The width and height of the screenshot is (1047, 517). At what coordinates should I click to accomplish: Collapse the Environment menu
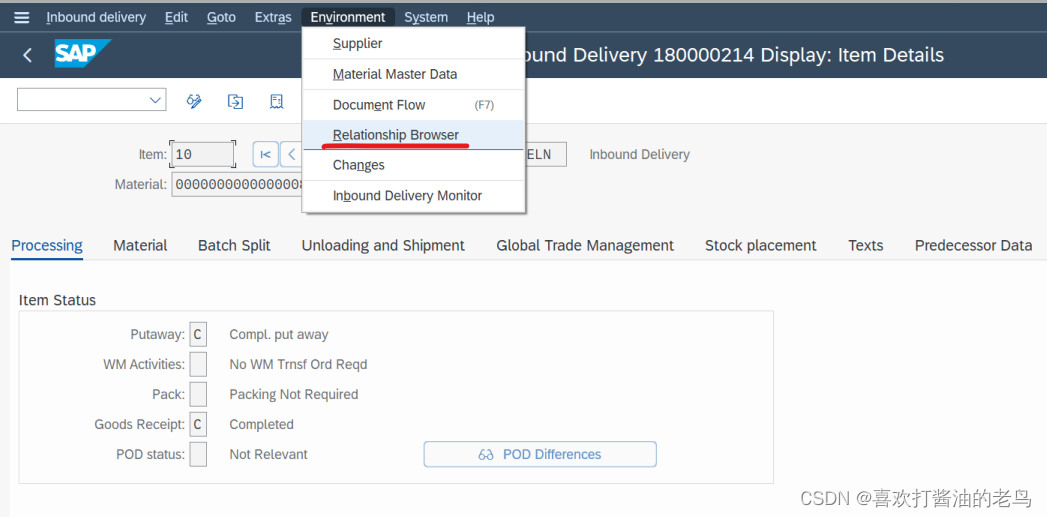[348, 17]
